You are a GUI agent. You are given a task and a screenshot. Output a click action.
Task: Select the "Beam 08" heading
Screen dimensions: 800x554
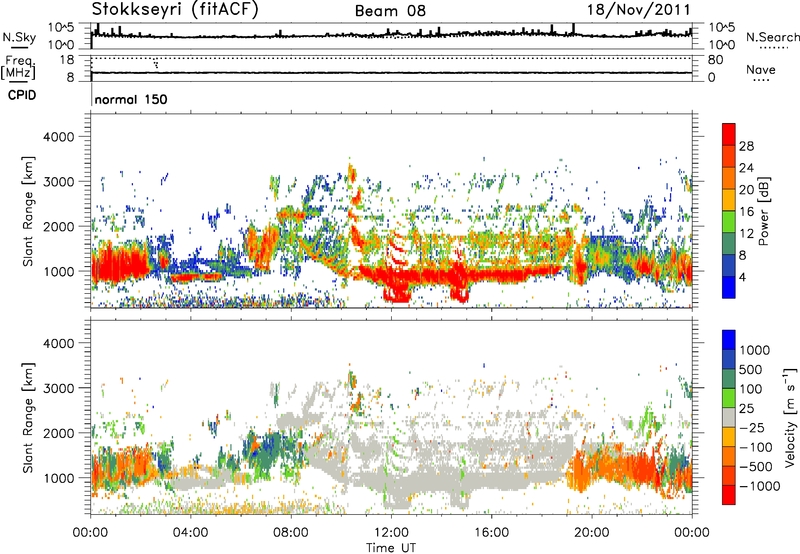click(390, 11)
